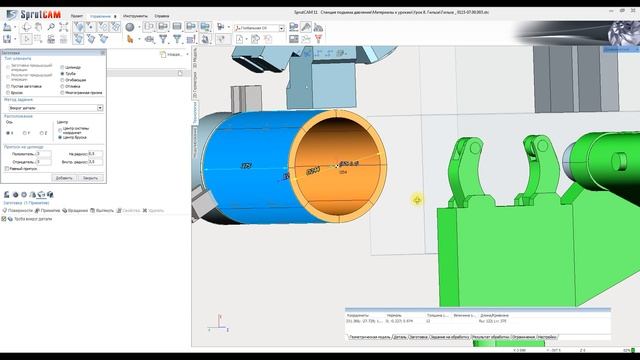Select the Труба radio button
The image size is (640, 360).
(62, 74)
